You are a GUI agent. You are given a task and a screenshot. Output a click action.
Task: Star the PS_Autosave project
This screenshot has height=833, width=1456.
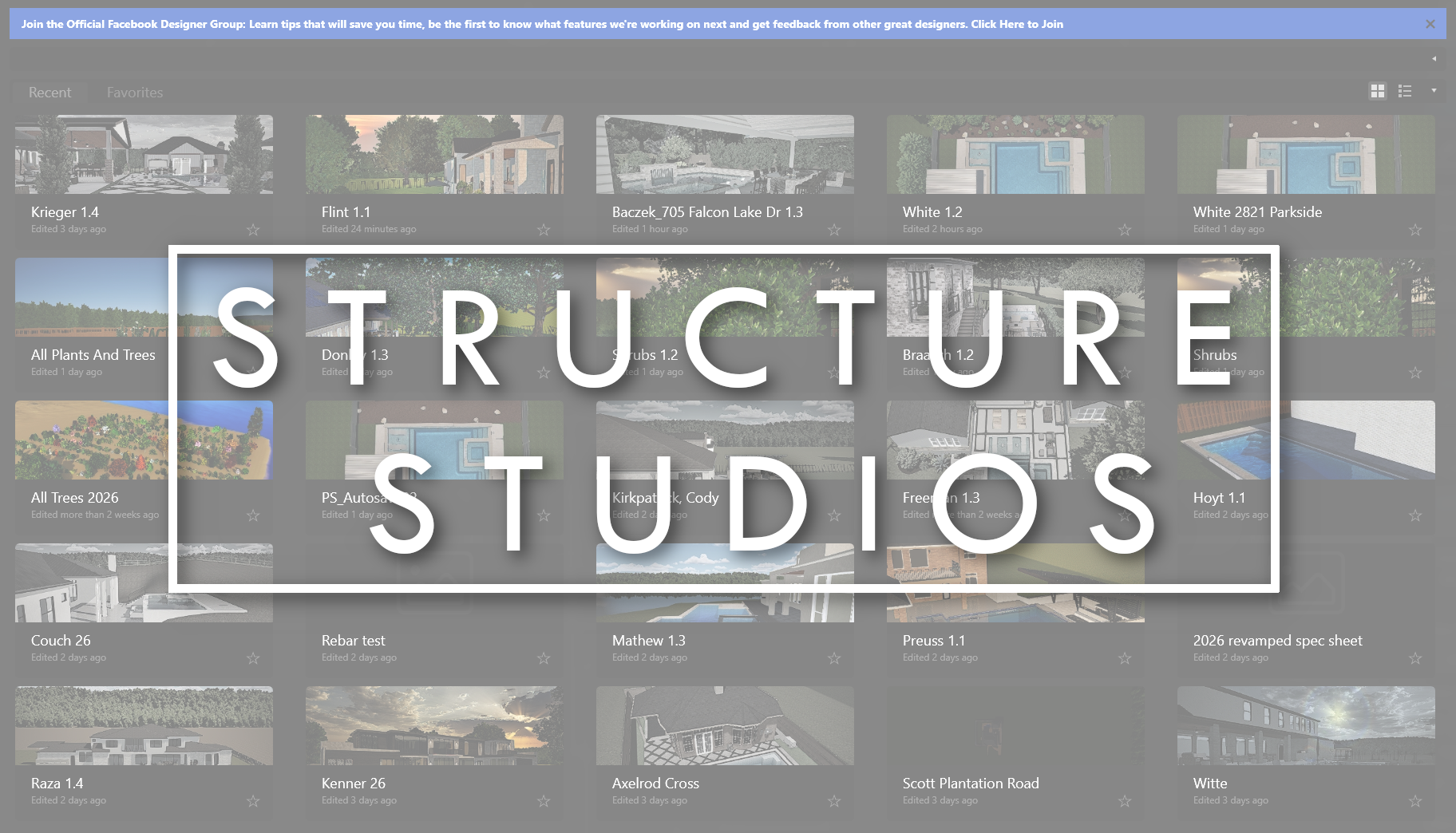544,515
